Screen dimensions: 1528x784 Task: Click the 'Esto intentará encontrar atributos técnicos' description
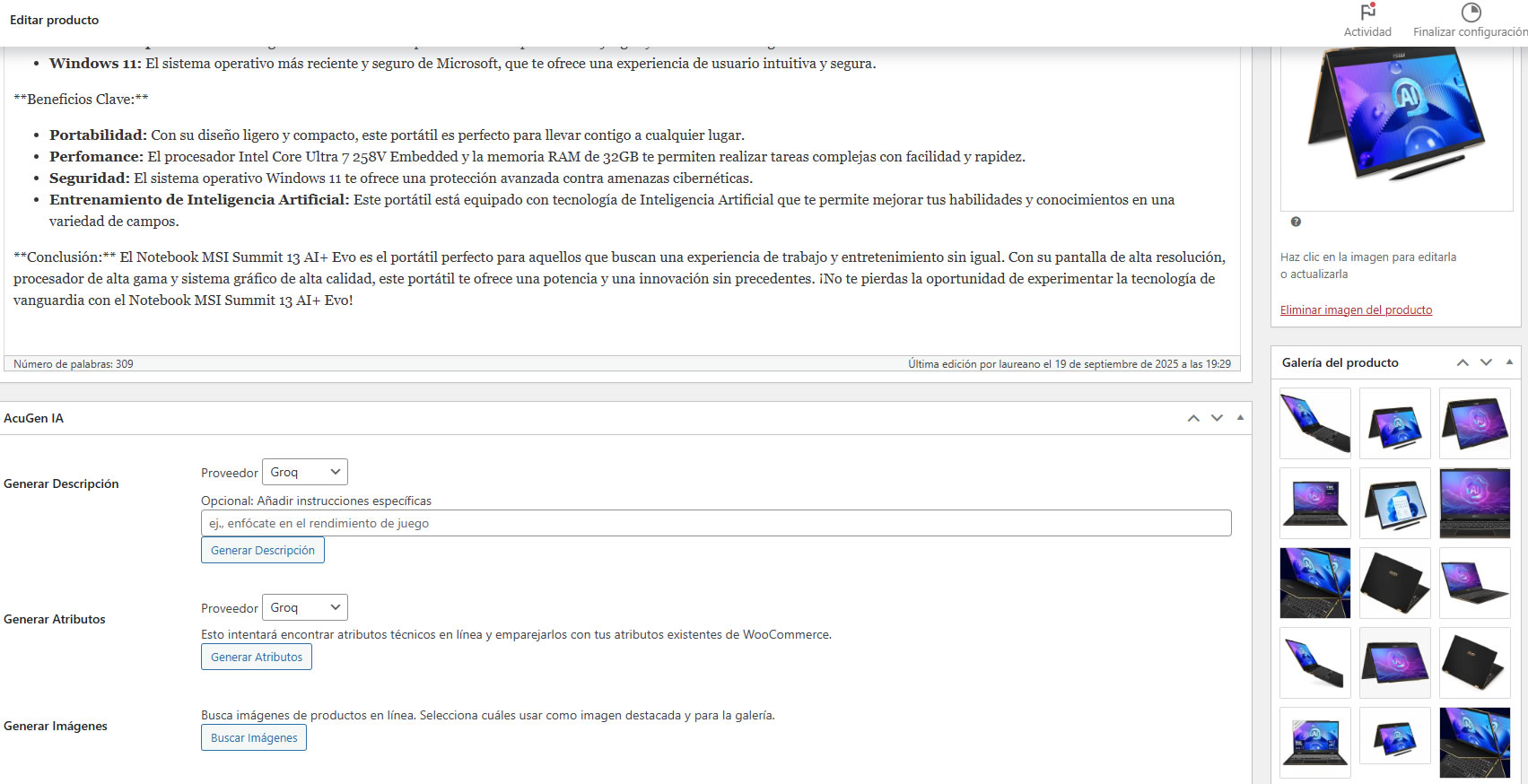coord(516,634)
